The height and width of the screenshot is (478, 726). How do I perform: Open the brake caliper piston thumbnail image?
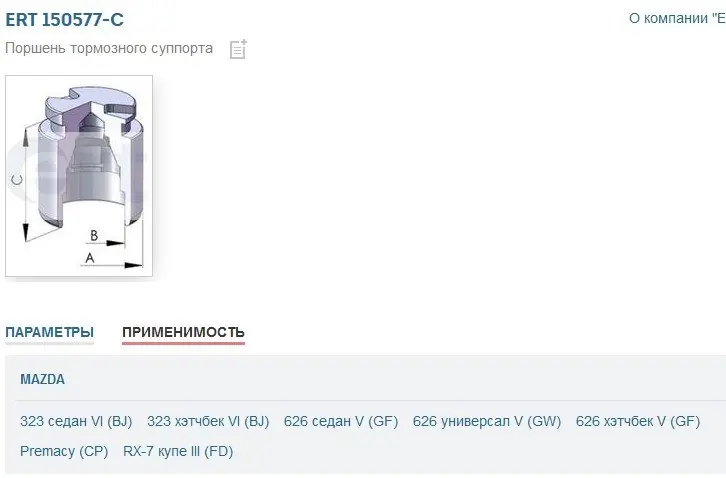tap(79, 176)
